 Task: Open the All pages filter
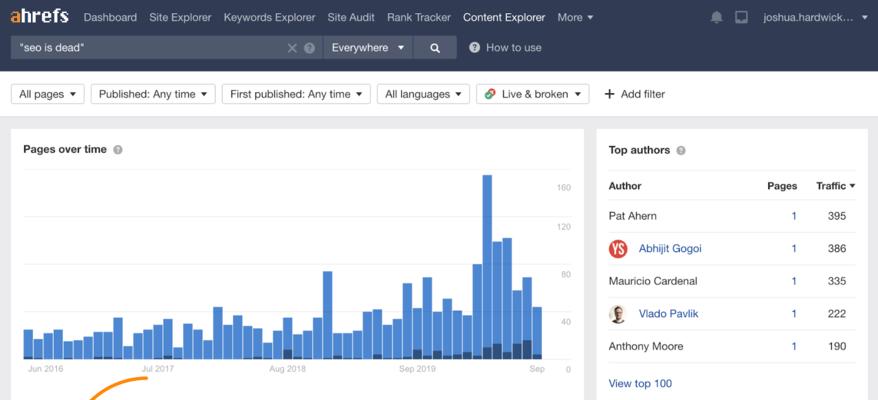click(48, 94)
